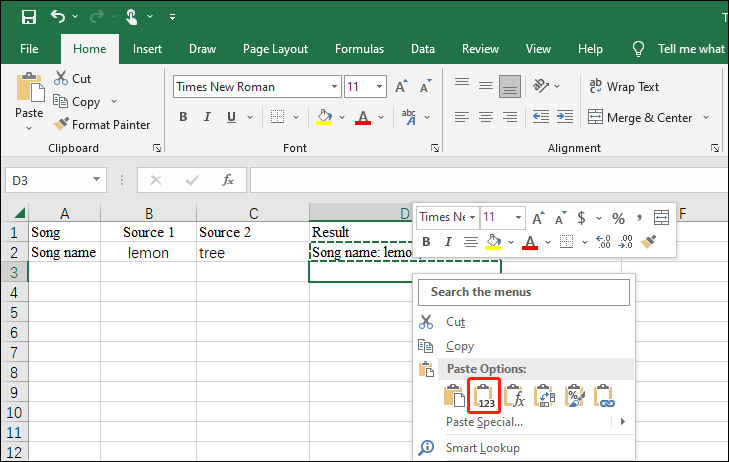729x462 pixels.
Task: Switch to the Insert tab
Action: pos(147,49)
